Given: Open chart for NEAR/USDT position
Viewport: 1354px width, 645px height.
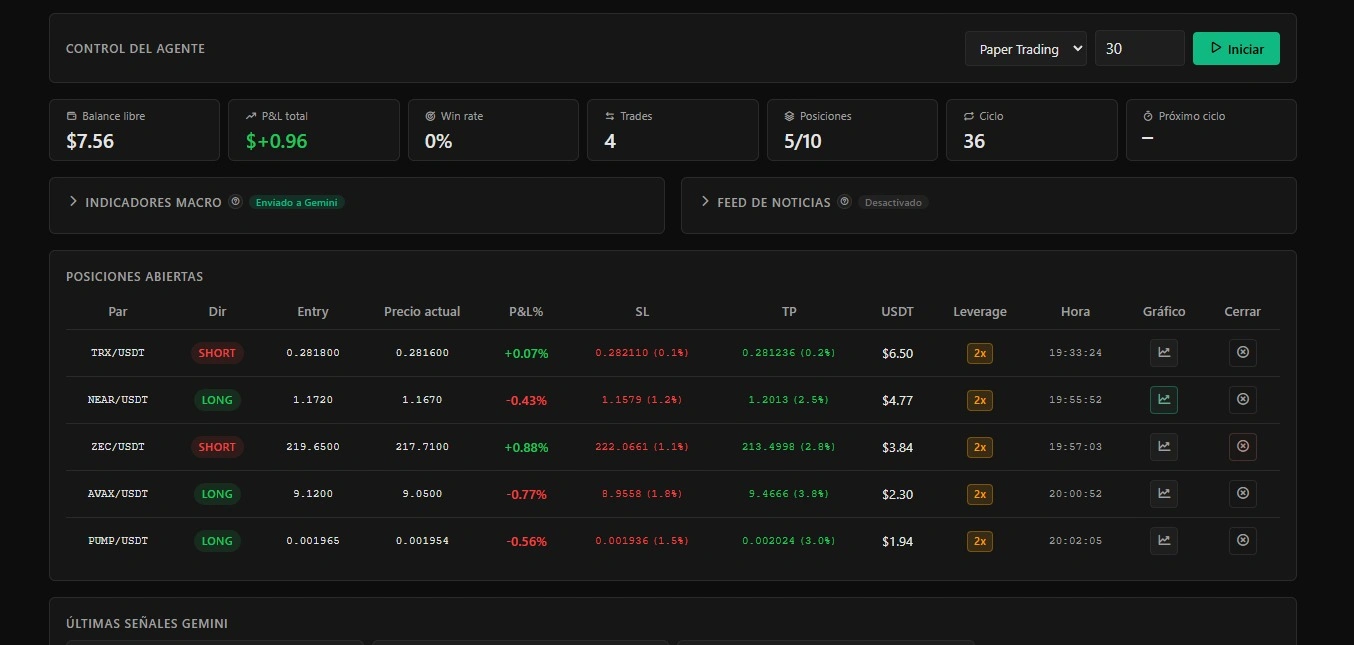Looking at the screenshot, I should point(1164,400).
